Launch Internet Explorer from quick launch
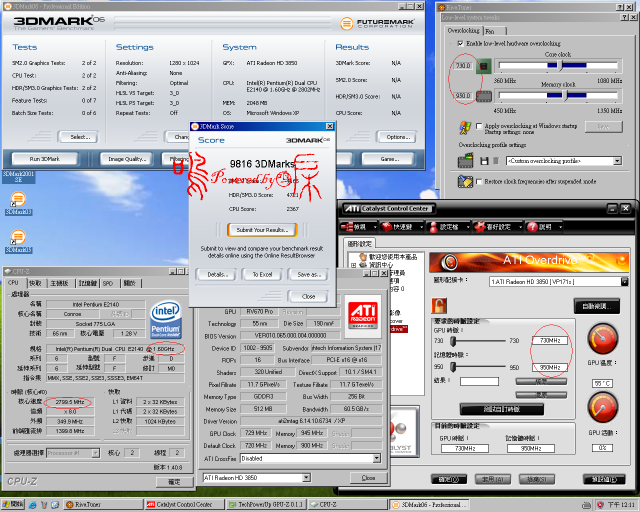Image resolution: width=640 pixels, height=512 pixels. pyautogui.click(x=33, y=505)
